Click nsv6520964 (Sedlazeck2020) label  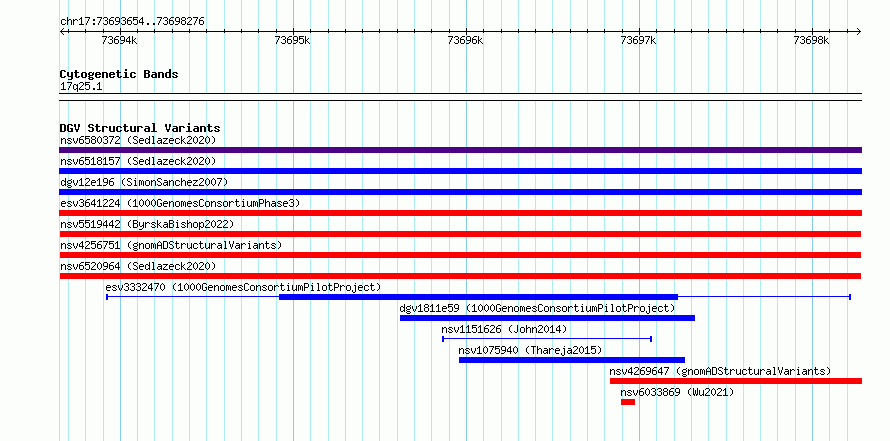tap(138, 266)
